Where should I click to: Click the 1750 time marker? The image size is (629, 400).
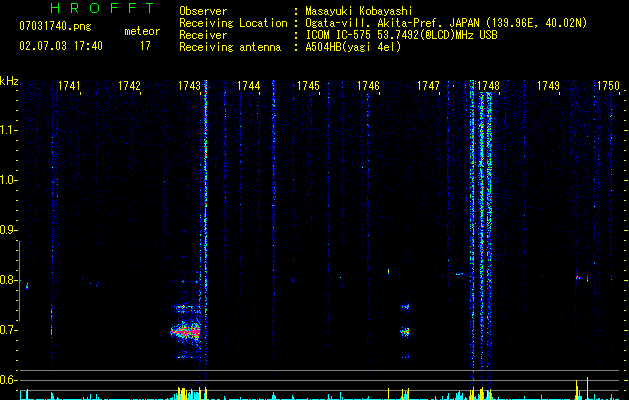pos(609,86)
